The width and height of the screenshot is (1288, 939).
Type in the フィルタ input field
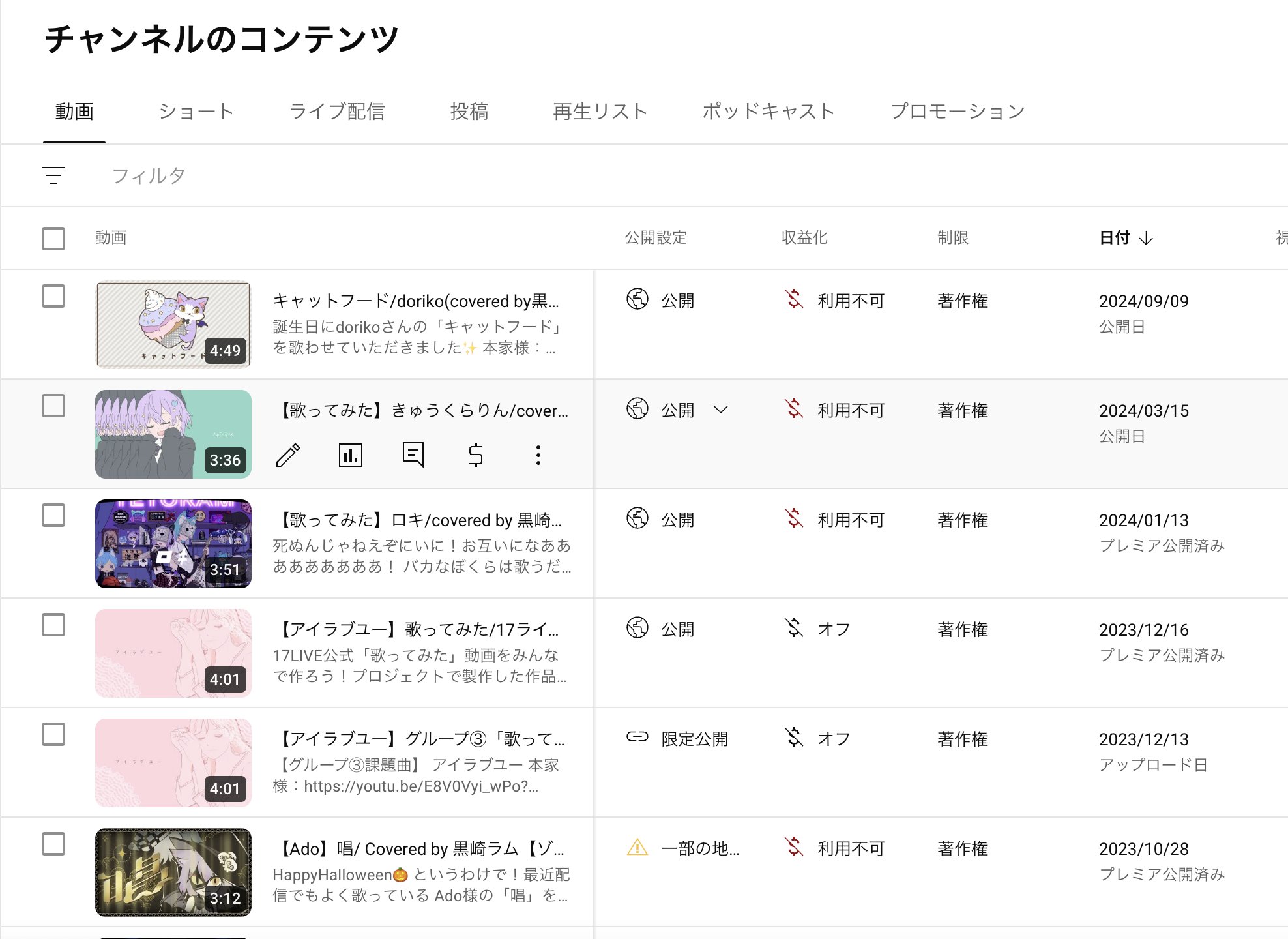click(149, 175)
